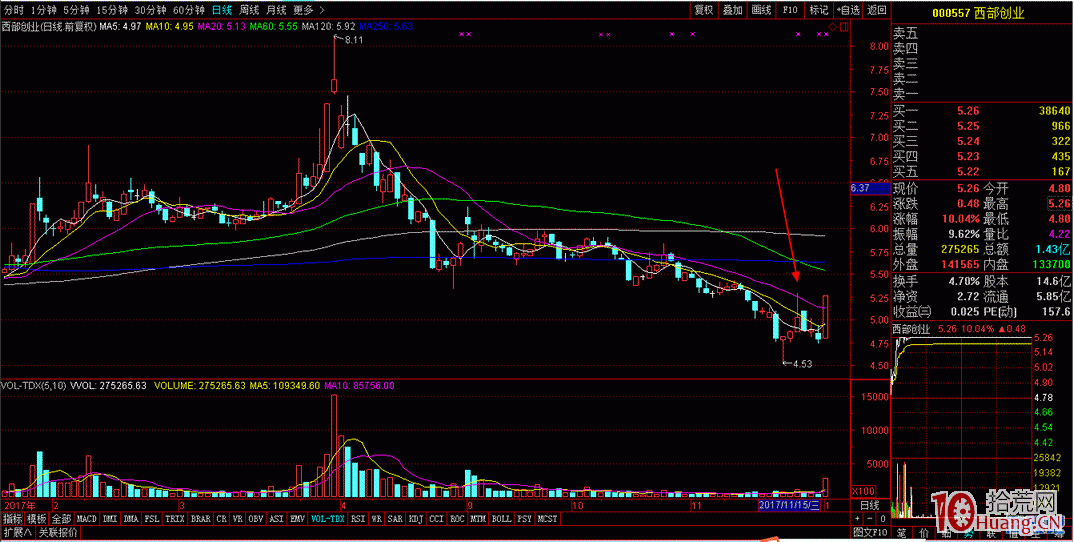This screenshot has height=542, width=1074.
Task: Switch to the CR indicator
Action: click(221, 519)
